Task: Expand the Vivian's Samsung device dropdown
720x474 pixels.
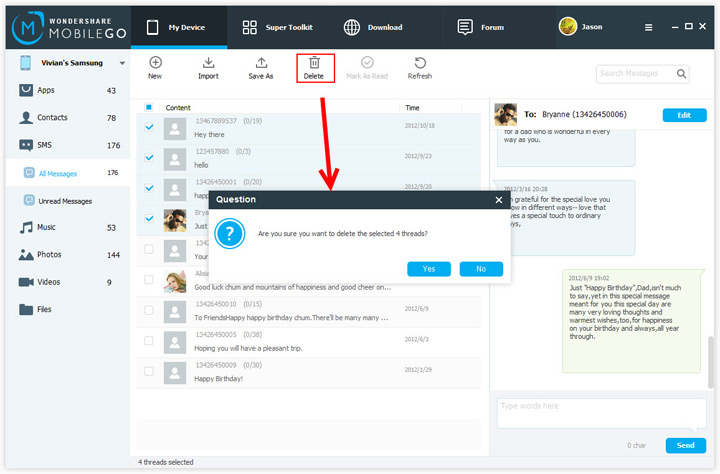Action: pos(122,63)
